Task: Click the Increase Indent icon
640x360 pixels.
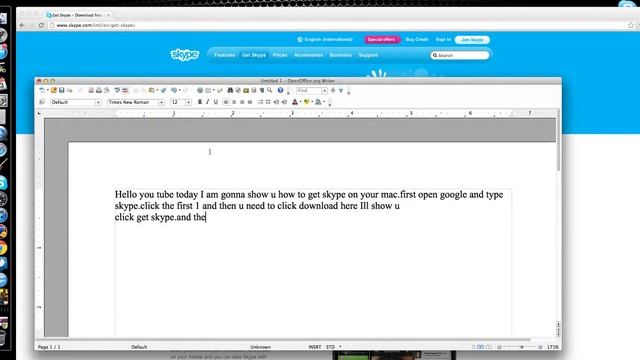Action: click(x=284, y=102)
